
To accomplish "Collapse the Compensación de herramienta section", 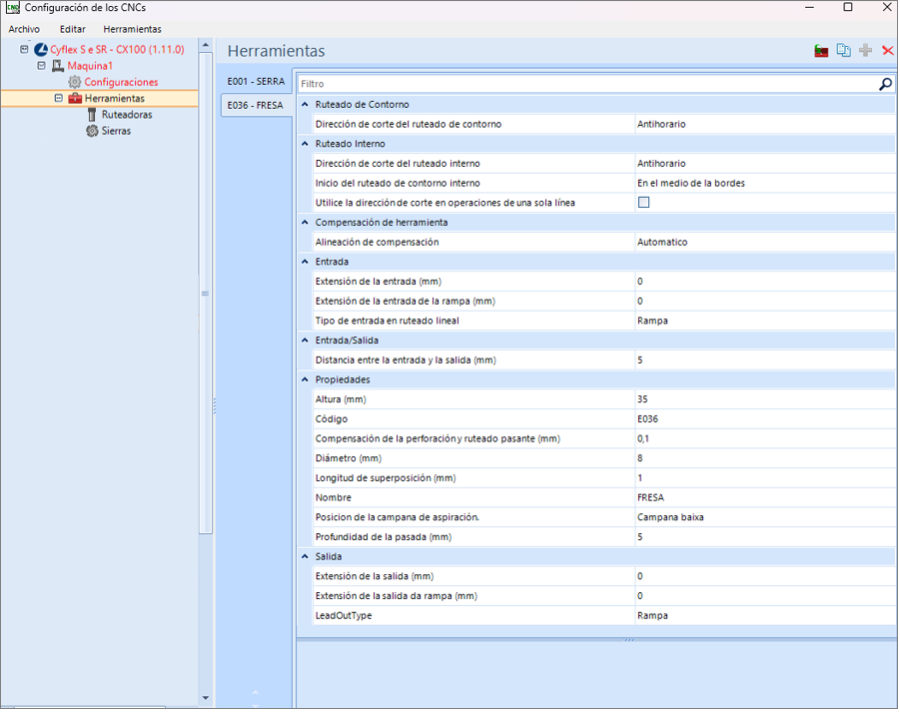I will (x=305, y=223).
